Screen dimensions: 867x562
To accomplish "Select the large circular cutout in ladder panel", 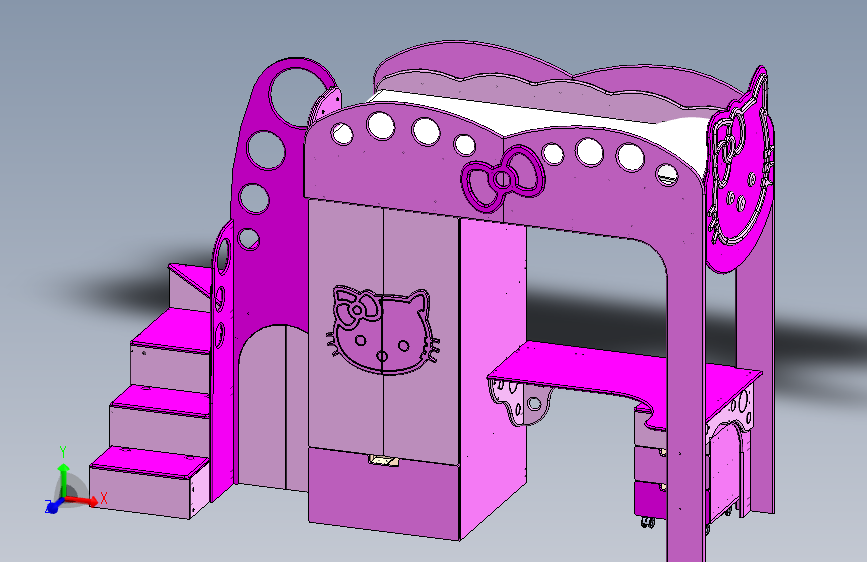I will (297, 95).
